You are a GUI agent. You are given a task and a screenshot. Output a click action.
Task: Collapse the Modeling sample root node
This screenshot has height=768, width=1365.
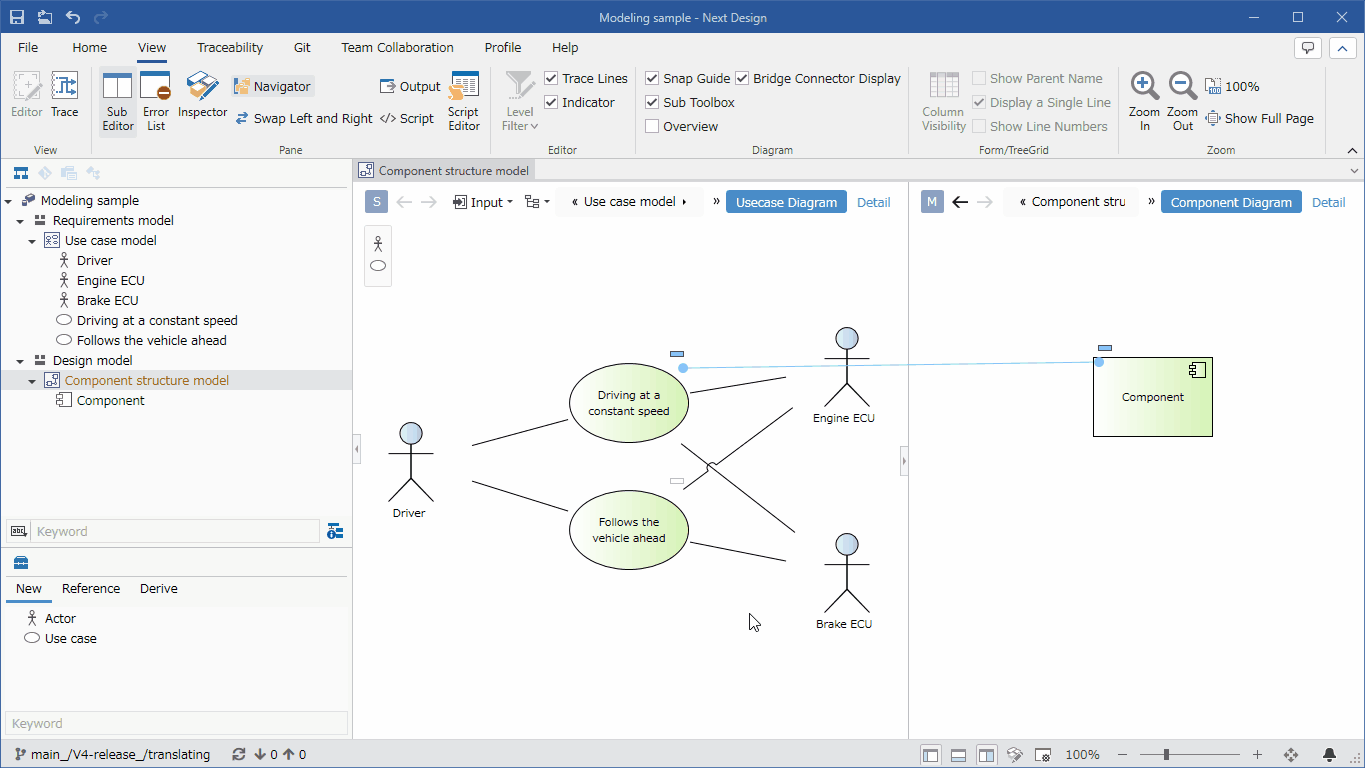9,201
